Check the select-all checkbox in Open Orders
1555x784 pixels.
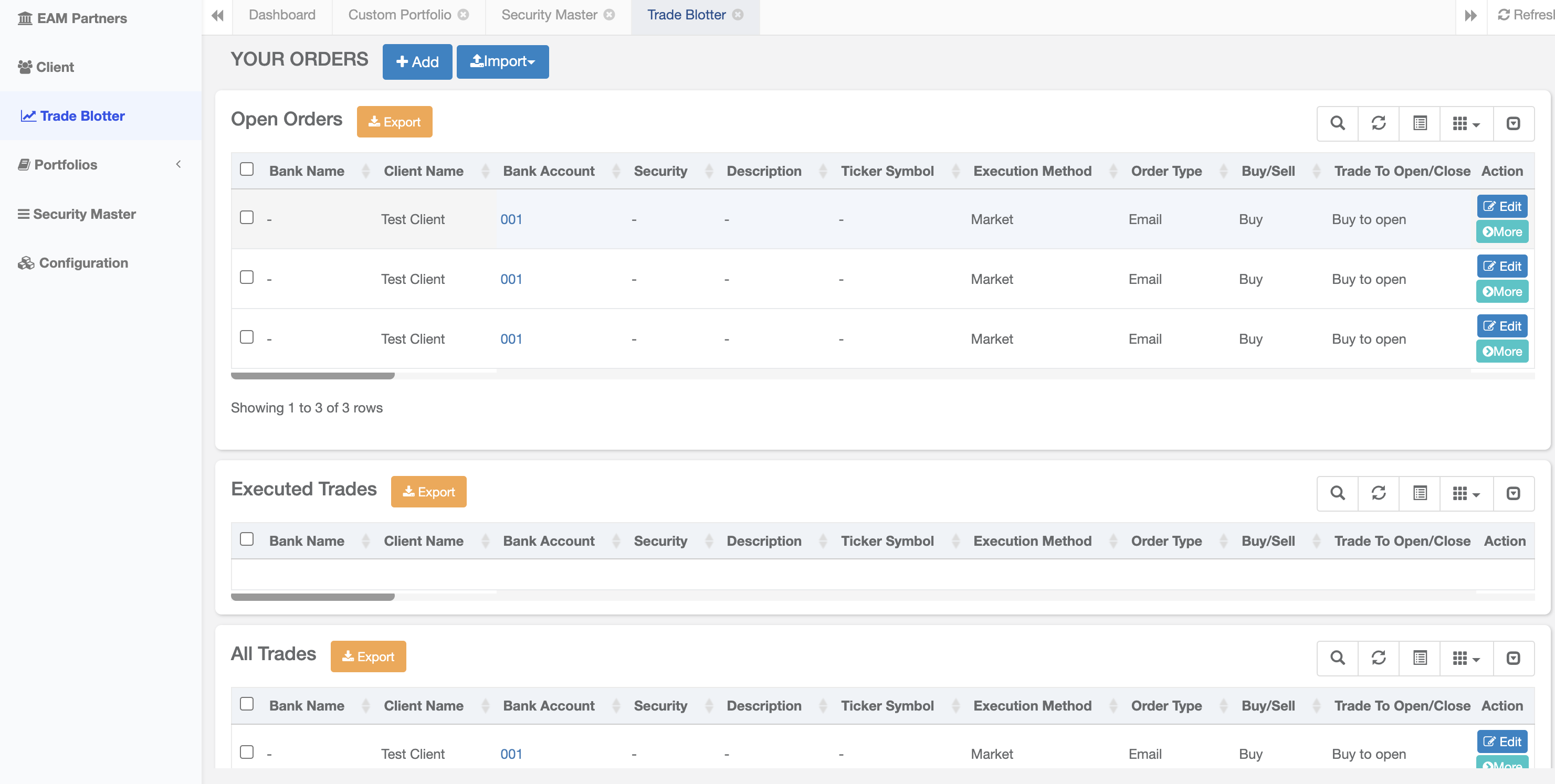click(x=246, y=169)
